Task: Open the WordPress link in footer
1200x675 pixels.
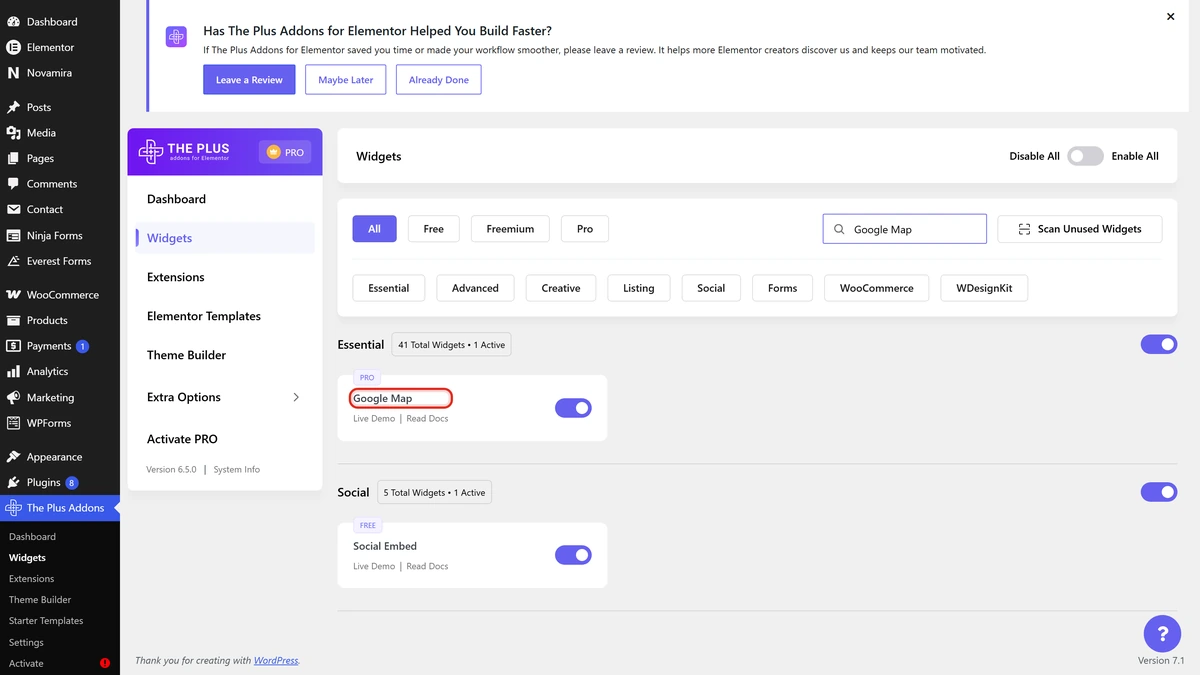Action: point(276,661)
